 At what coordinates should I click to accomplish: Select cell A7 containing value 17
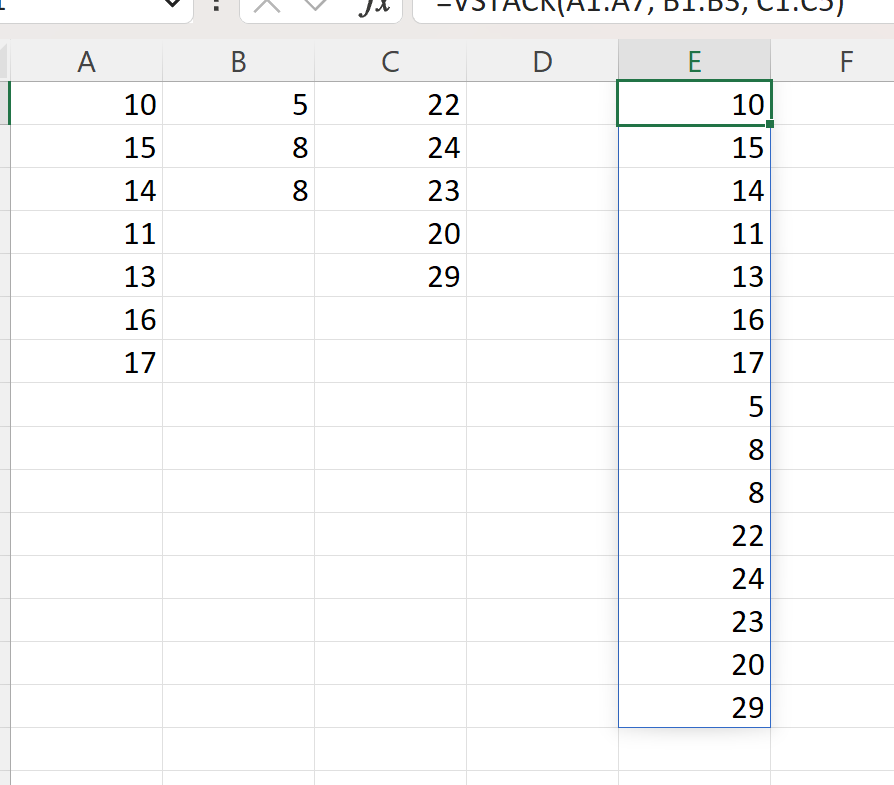click(86, 362)
